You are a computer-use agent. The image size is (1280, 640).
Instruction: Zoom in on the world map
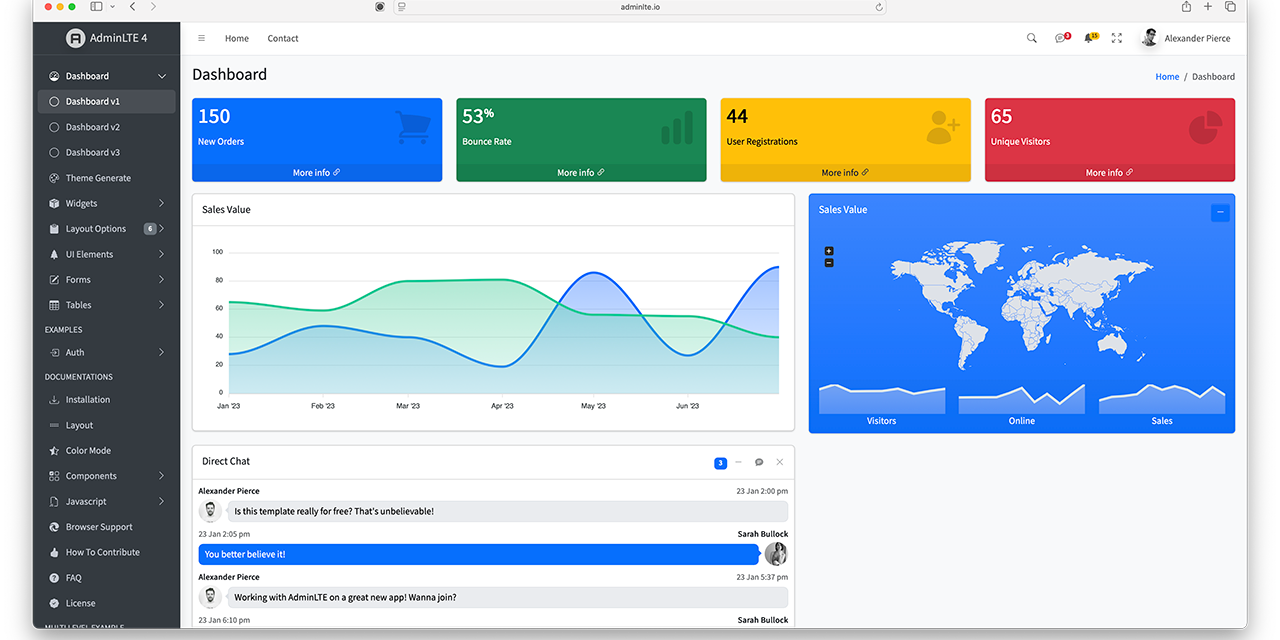pyautogui.click(x=829, y=251)
